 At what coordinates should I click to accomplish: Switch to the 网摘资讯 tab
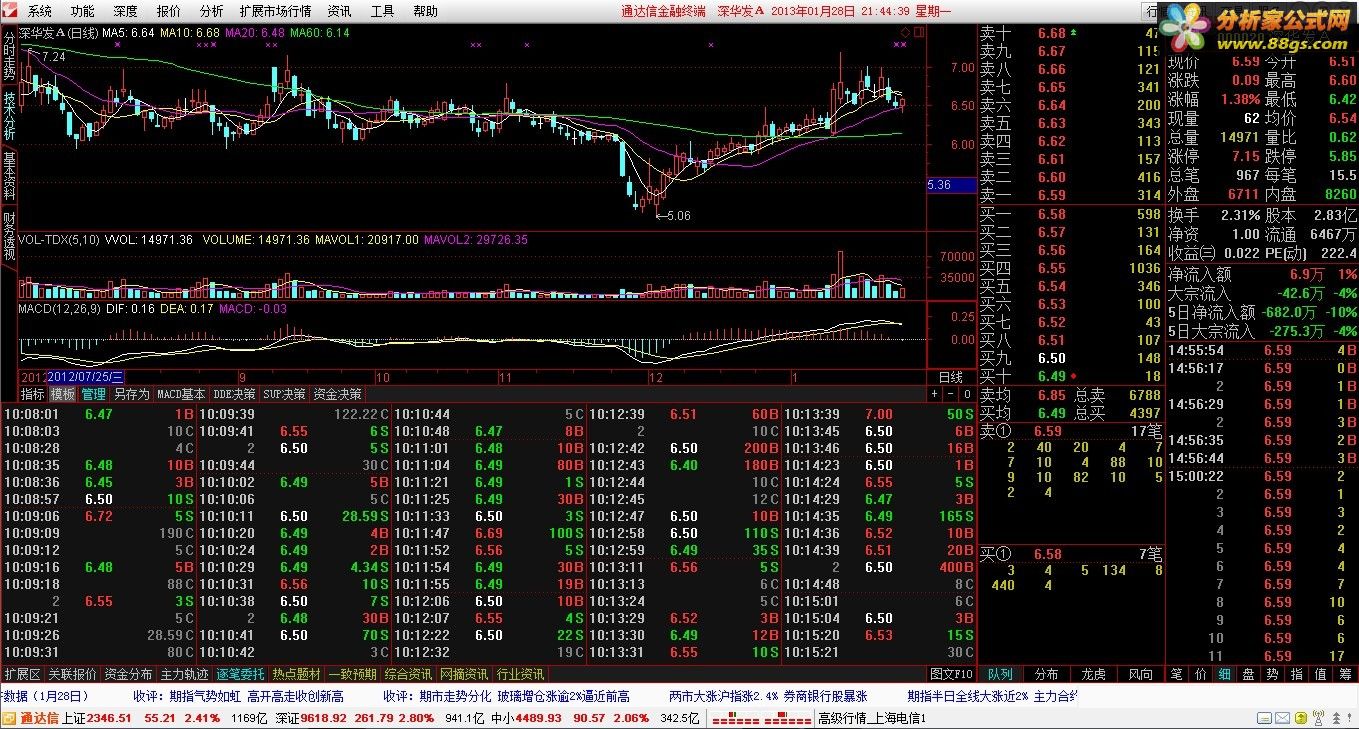click(x=465, y=674)
